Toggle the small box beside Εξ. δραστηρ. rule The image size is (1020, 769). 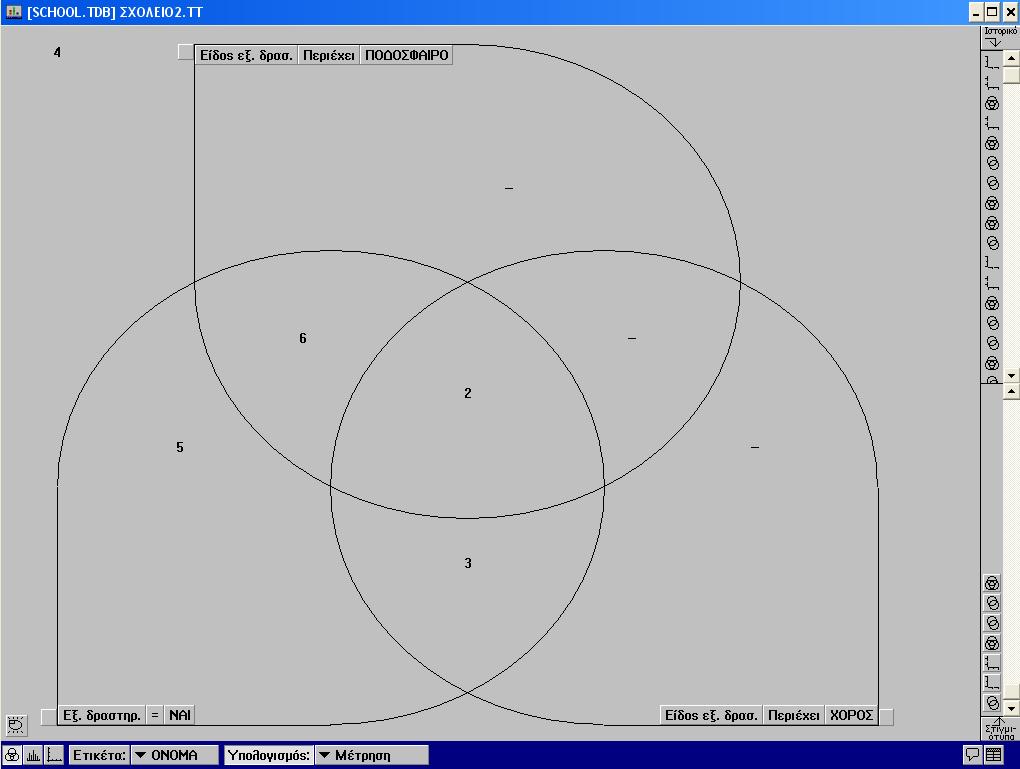[x=49, y=716]
